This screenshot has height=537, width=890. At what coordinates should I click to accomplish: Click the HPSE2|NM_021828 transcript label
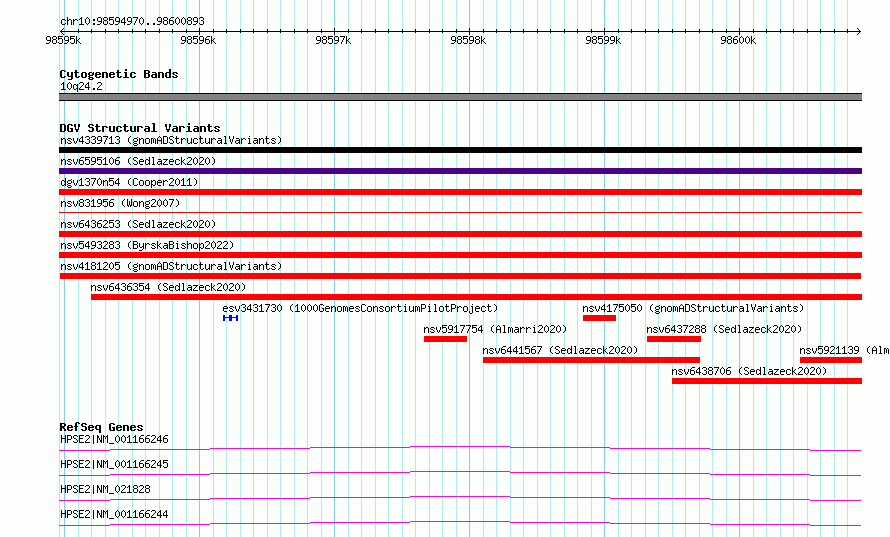105,489
